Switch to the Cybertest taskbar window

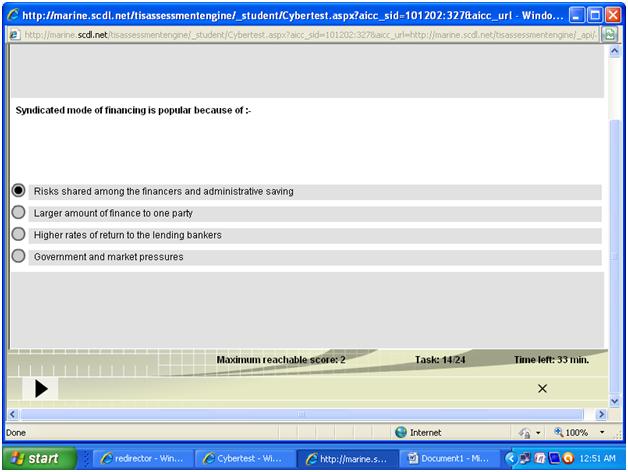pos(245,458)
